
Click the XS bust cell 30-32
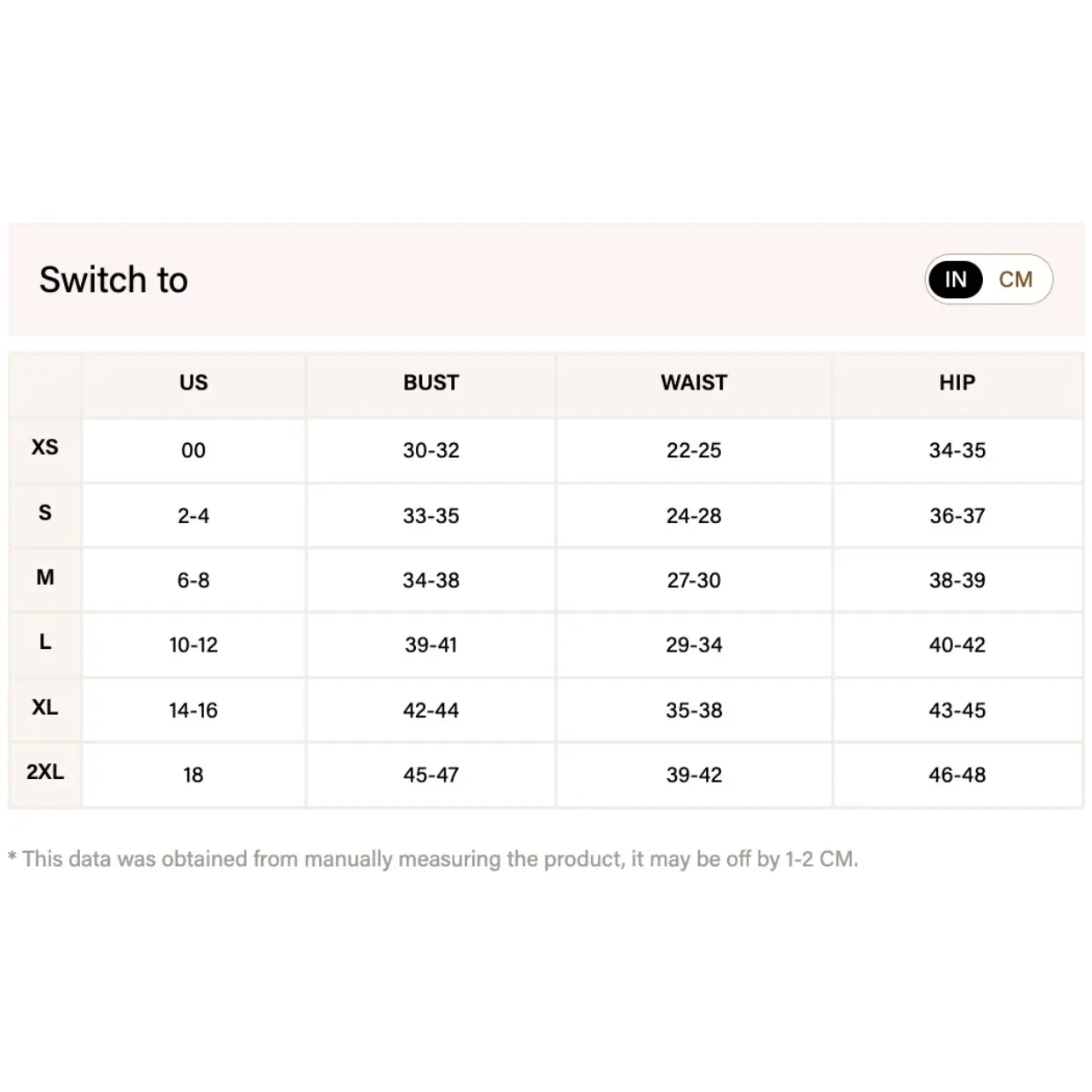tap(431, 450)
